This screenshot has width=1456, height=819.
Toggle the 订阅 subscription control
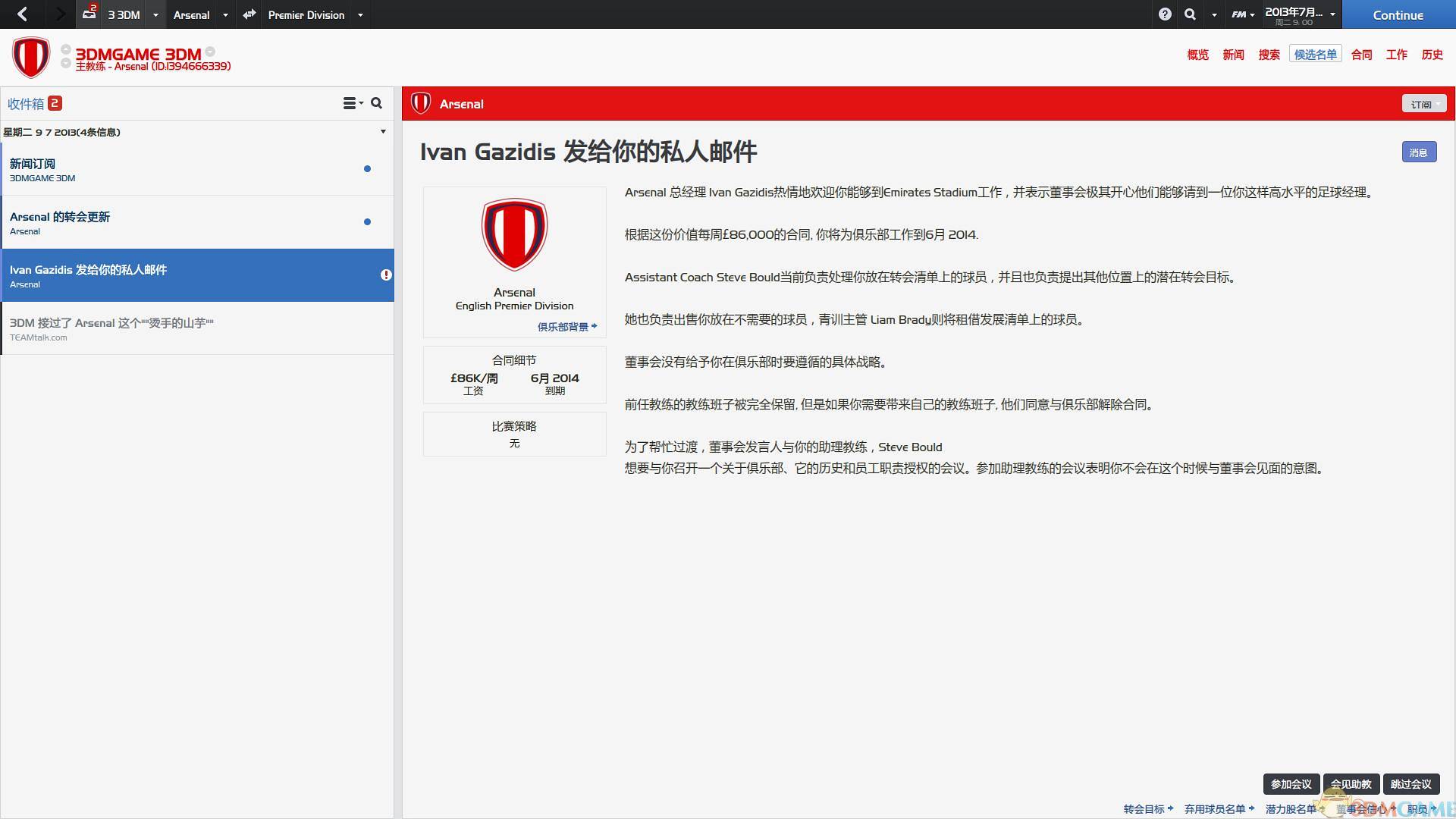coord(1423,103)
